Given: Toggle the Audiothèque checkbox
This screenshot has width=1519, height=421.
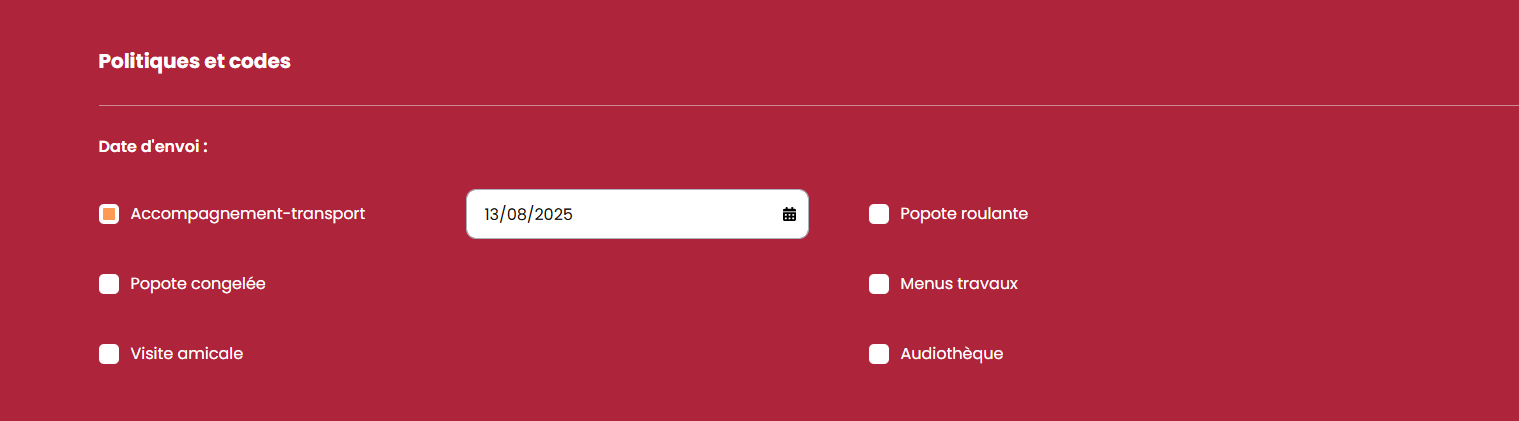Looking at the screenshot, I should click(879, 354).
